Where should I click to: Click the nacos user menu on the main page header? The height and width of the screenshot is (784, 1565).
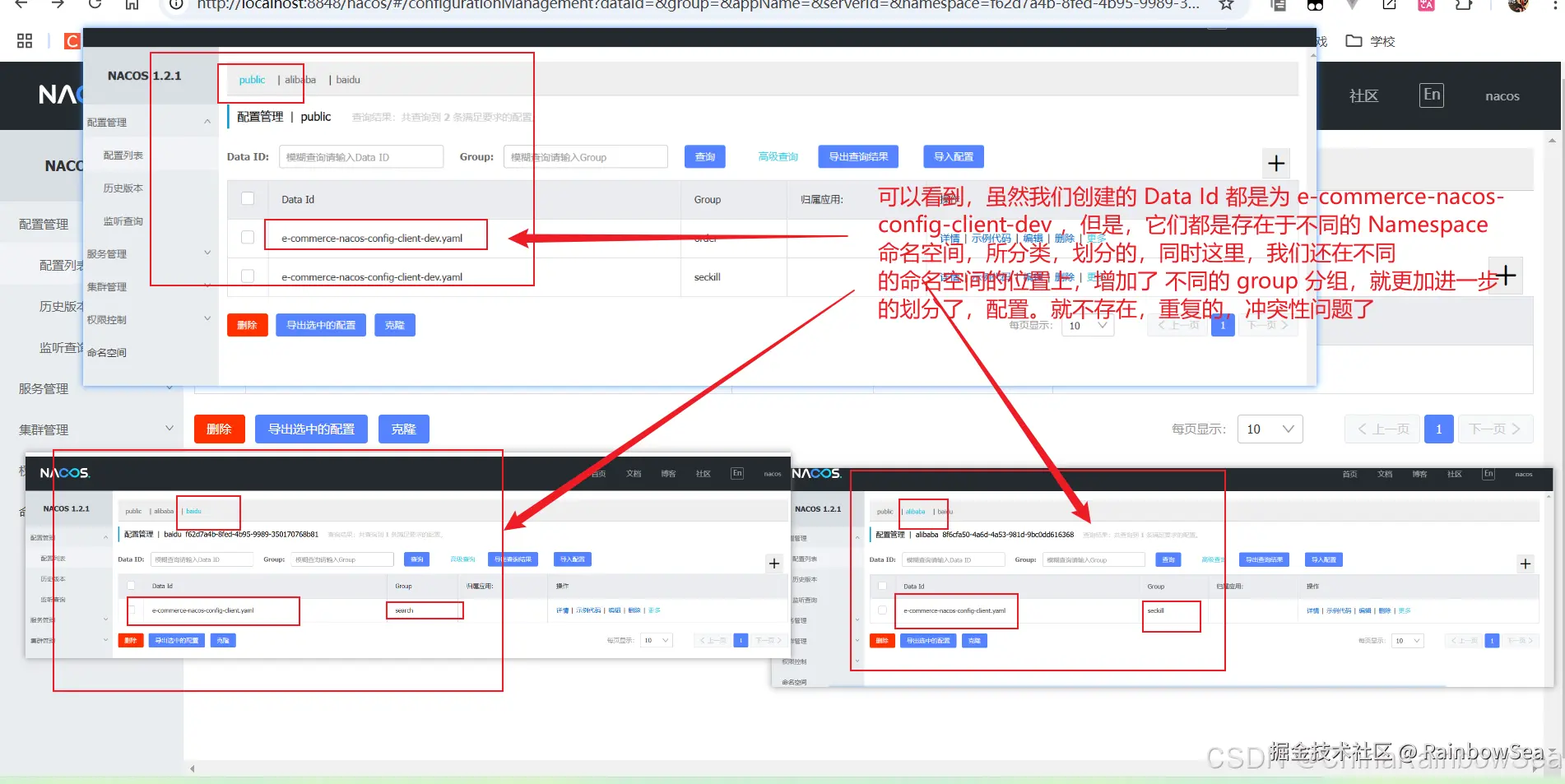coord(1502,96)
